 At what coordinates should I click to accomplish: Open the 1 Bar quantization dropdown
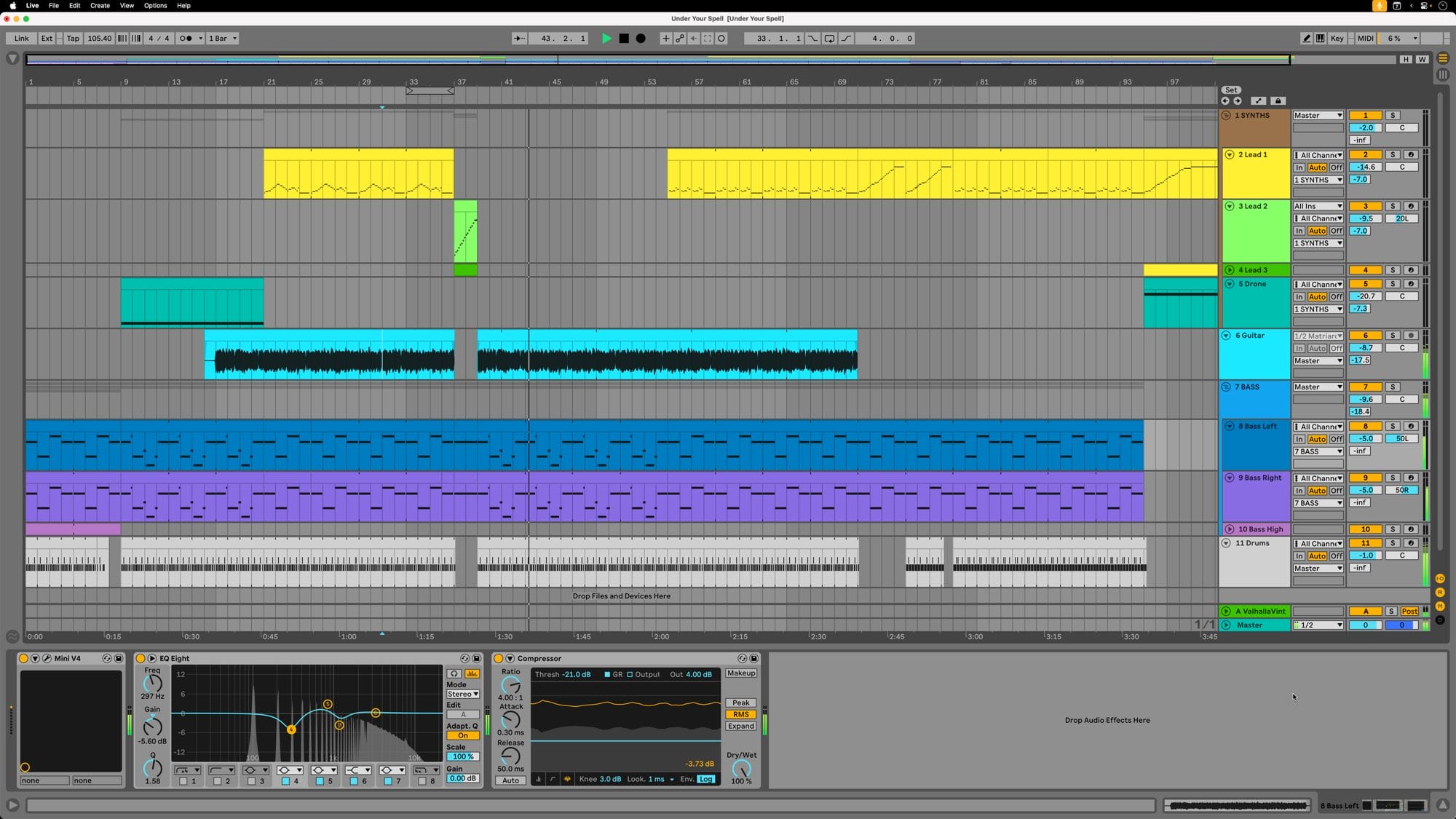tap(223, 39)
